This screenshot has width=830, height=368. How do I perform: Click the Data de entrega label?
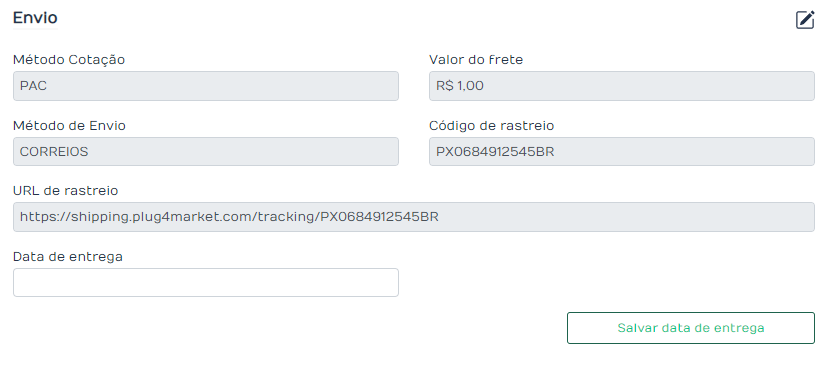[x=68, y=257]
